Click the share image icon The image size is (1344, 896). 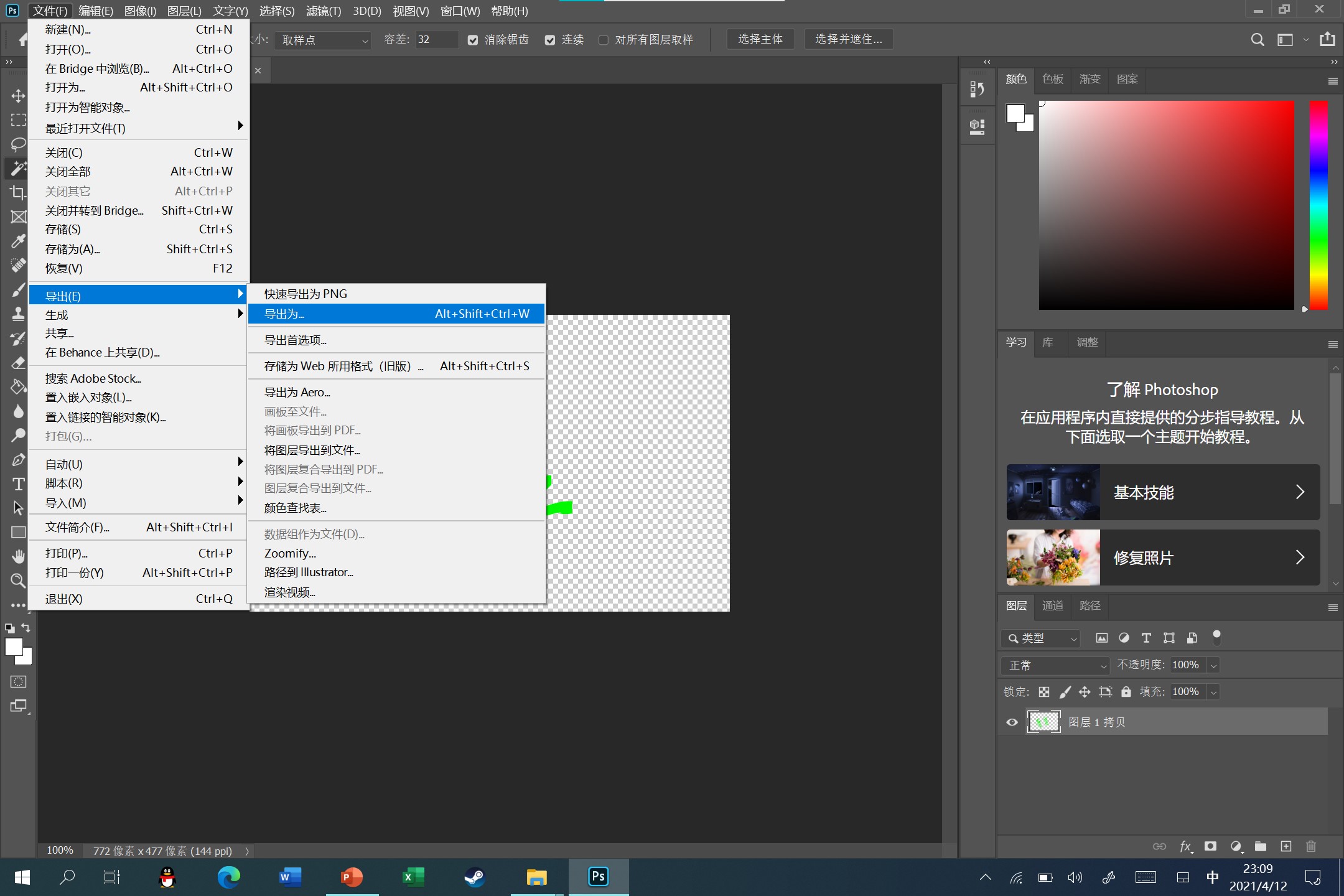(x=1327, y=39)
